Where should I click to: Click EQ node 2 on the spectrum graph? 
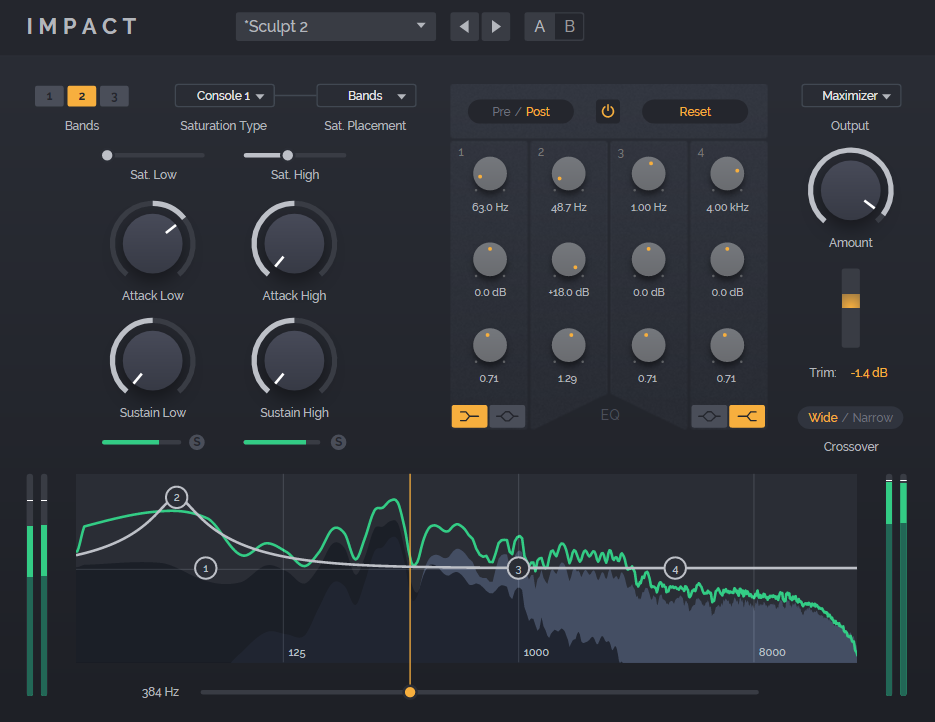click(x=177, y=498)
